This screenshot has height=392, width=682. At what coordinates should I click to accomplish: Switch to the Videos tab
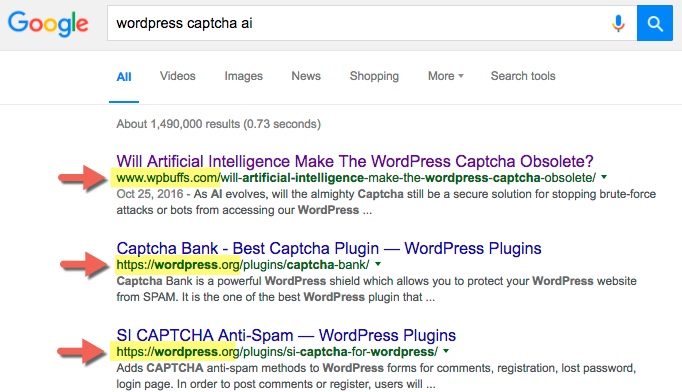click(177, 76)
